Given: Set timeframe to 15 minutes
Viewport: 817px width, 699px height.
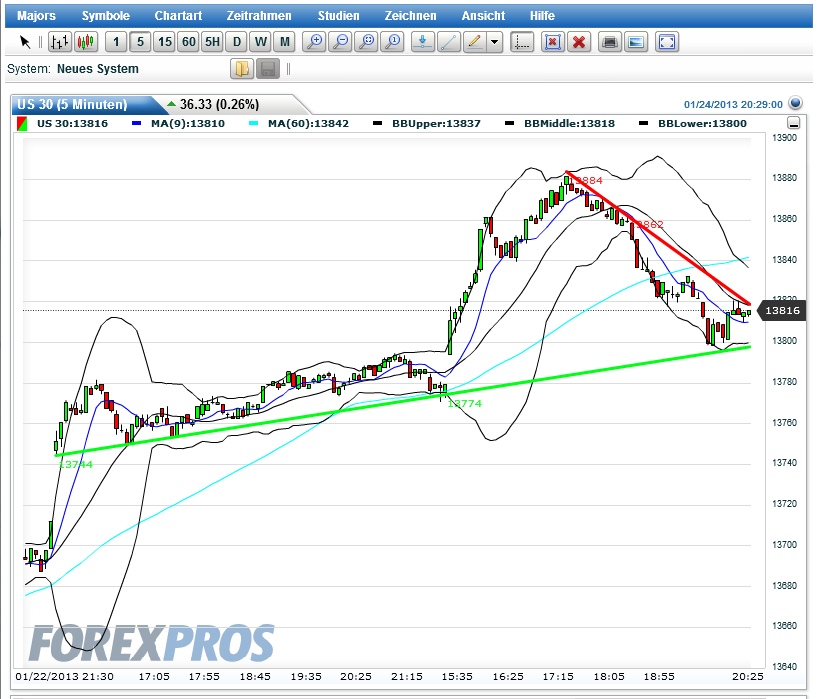Looking at the screenshot, I should (x=165, y=42).
